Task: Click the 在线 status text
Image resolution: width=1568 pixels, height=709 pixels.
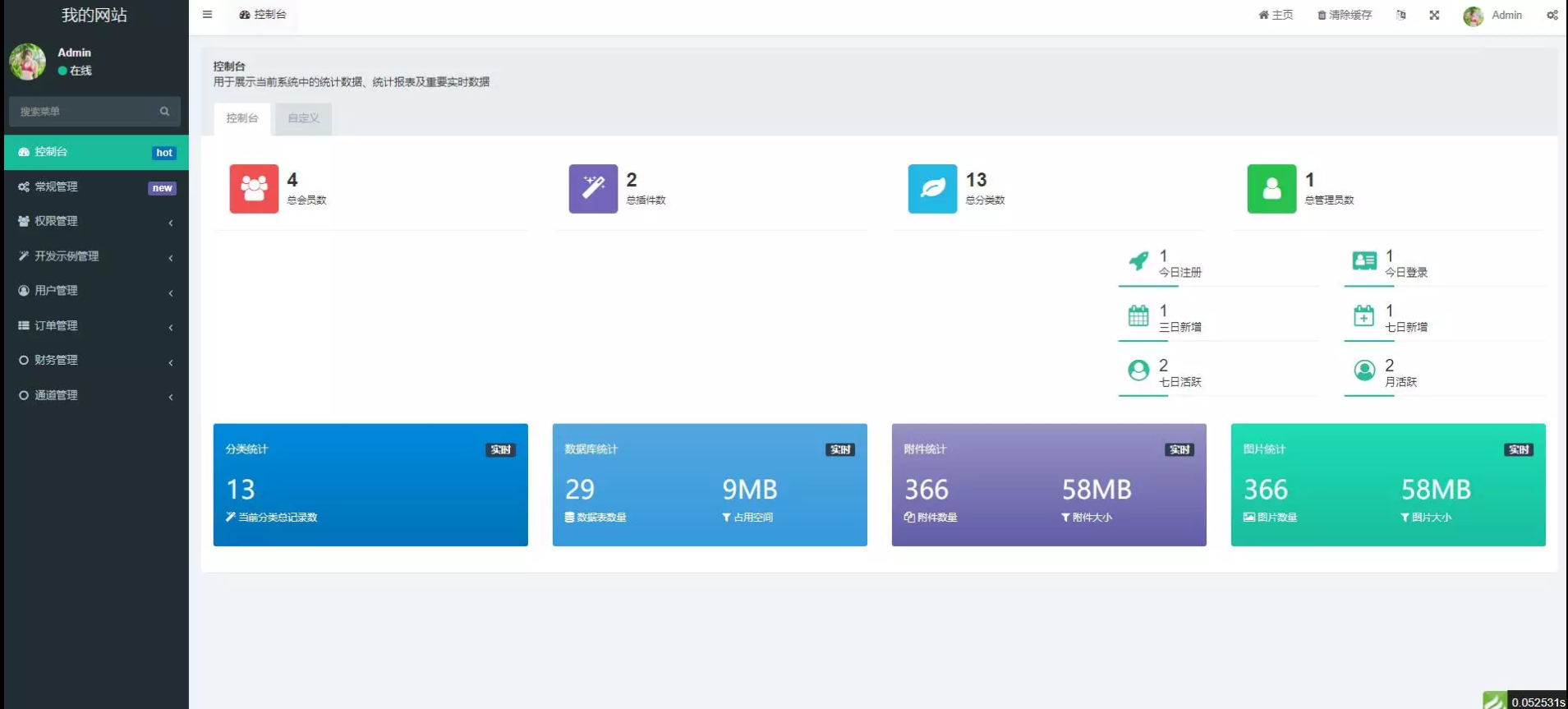Action: click(80, 71)
